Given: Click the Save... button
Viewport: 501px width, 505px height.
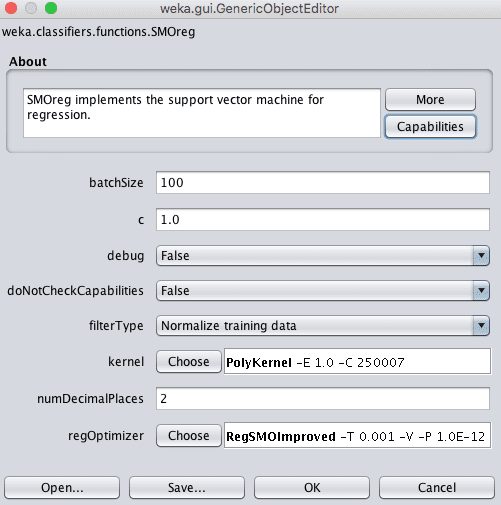Looking at the screenshot, I should point(187,488).
